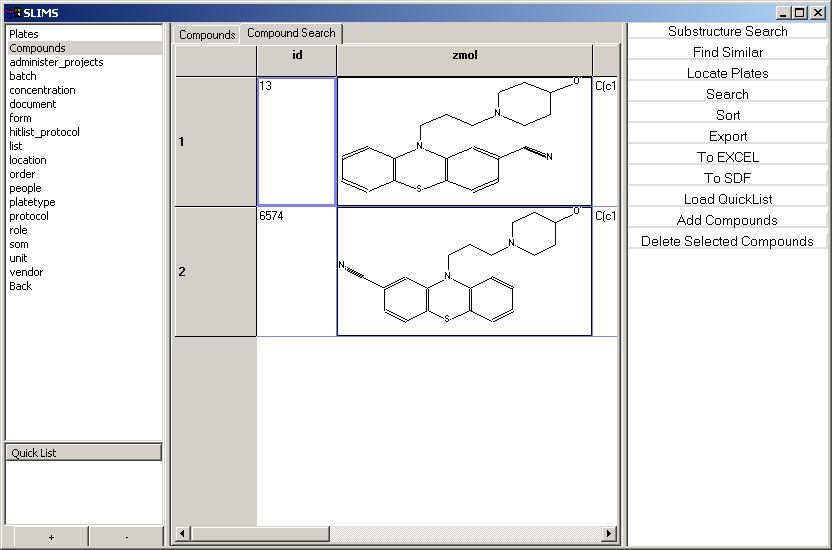Viewport: 832px width, 550px height.
Task: Click the horizontal scrollbar right arrow
Action: [x=609, y=534]
